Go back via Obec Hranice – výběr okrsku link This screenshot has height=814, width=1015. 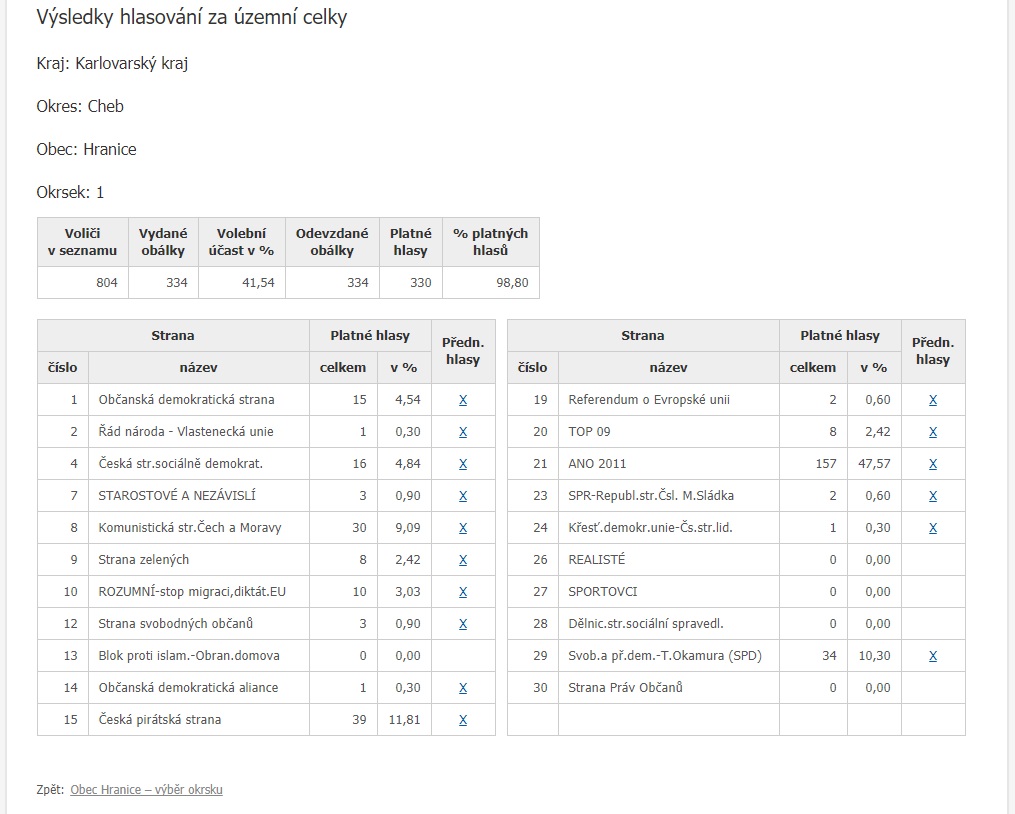pos(146,789)
